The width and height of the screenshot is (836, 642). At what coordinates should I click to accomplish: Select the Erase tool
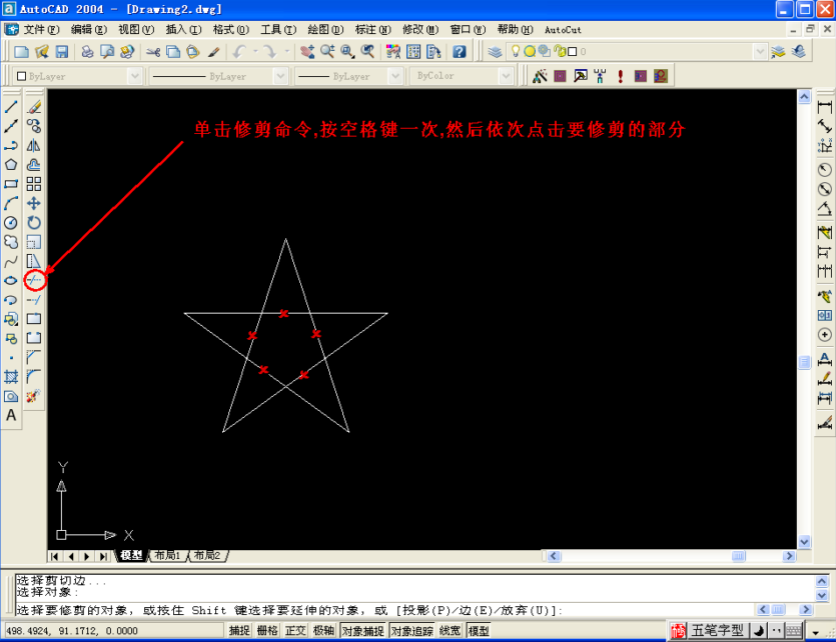click(x=34, y=107)
